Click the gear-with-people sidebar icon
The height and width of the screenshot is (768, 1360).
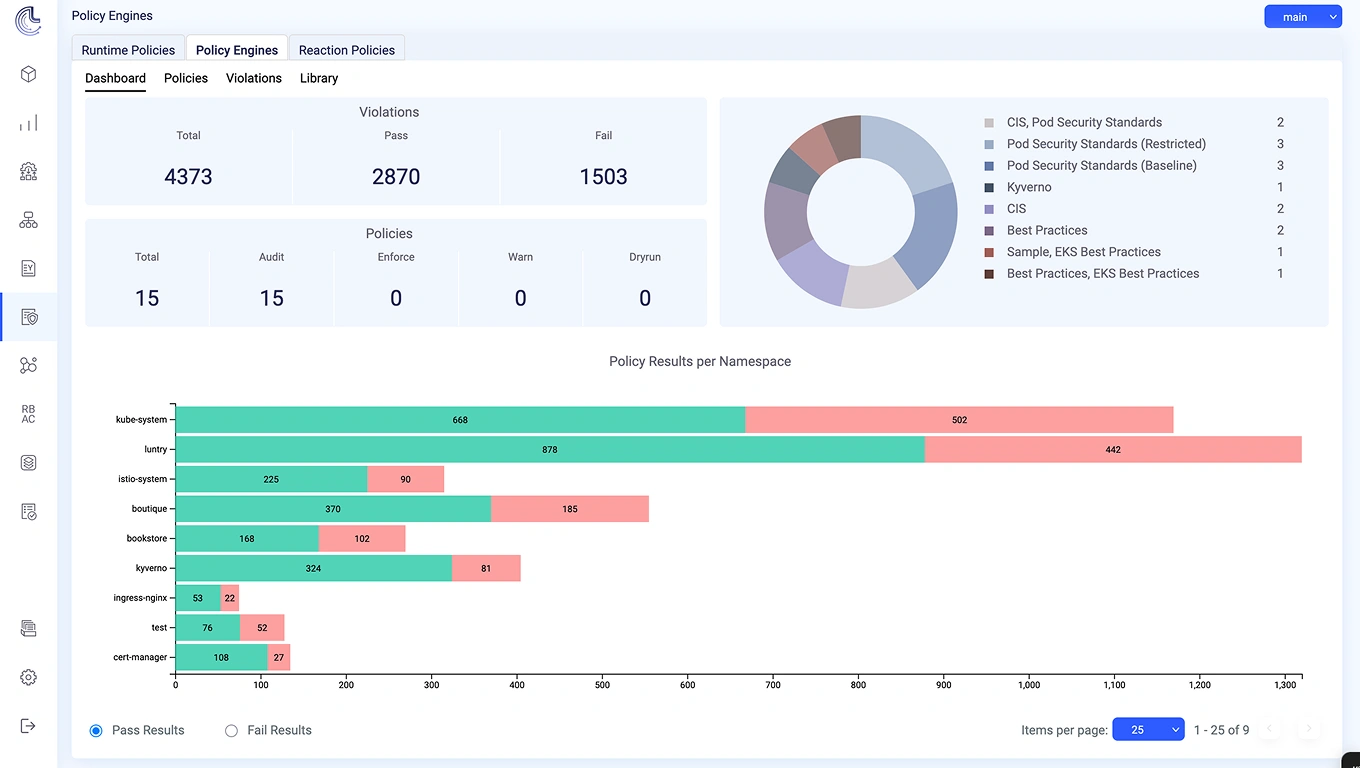coord(28,171)
